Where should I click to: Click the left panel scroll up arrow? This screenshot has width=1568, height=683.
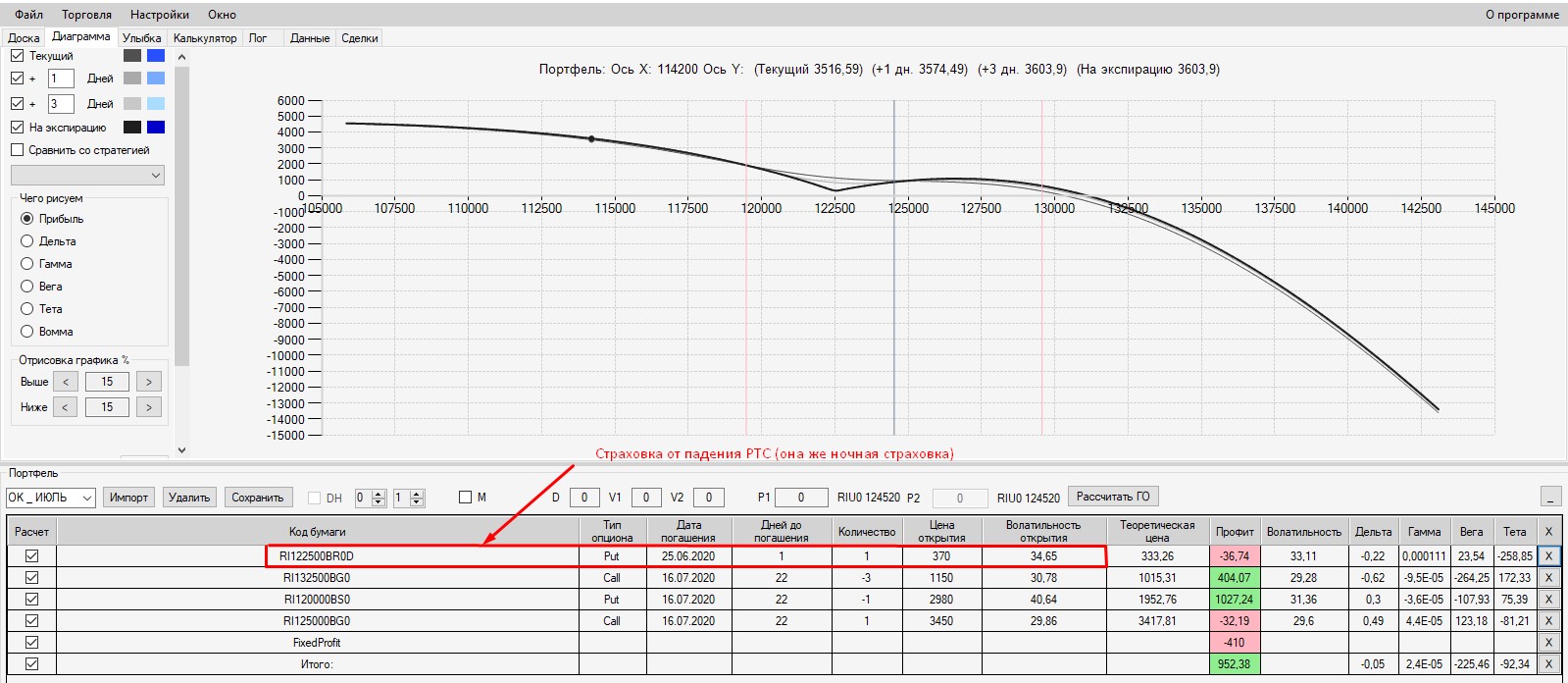point(181,57)
